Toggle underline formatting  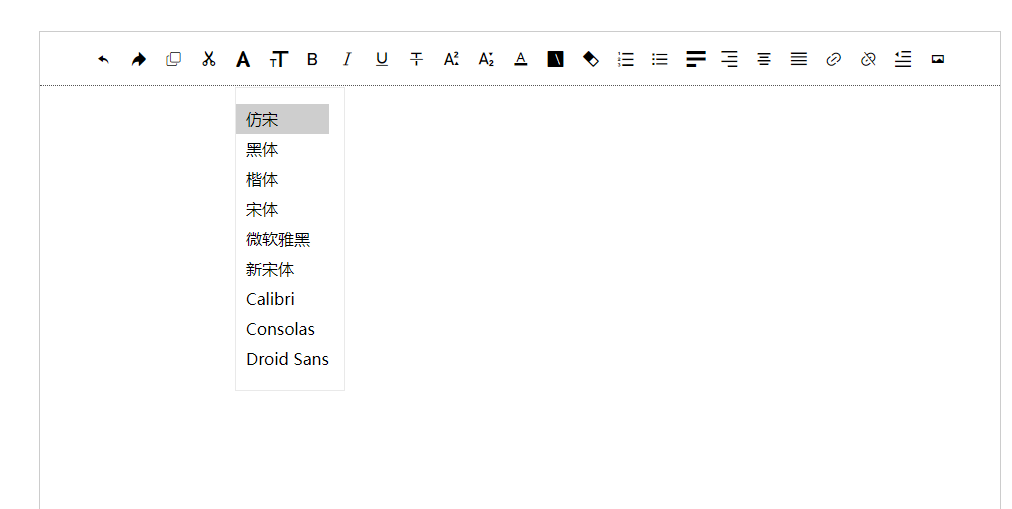coord(382,59)
